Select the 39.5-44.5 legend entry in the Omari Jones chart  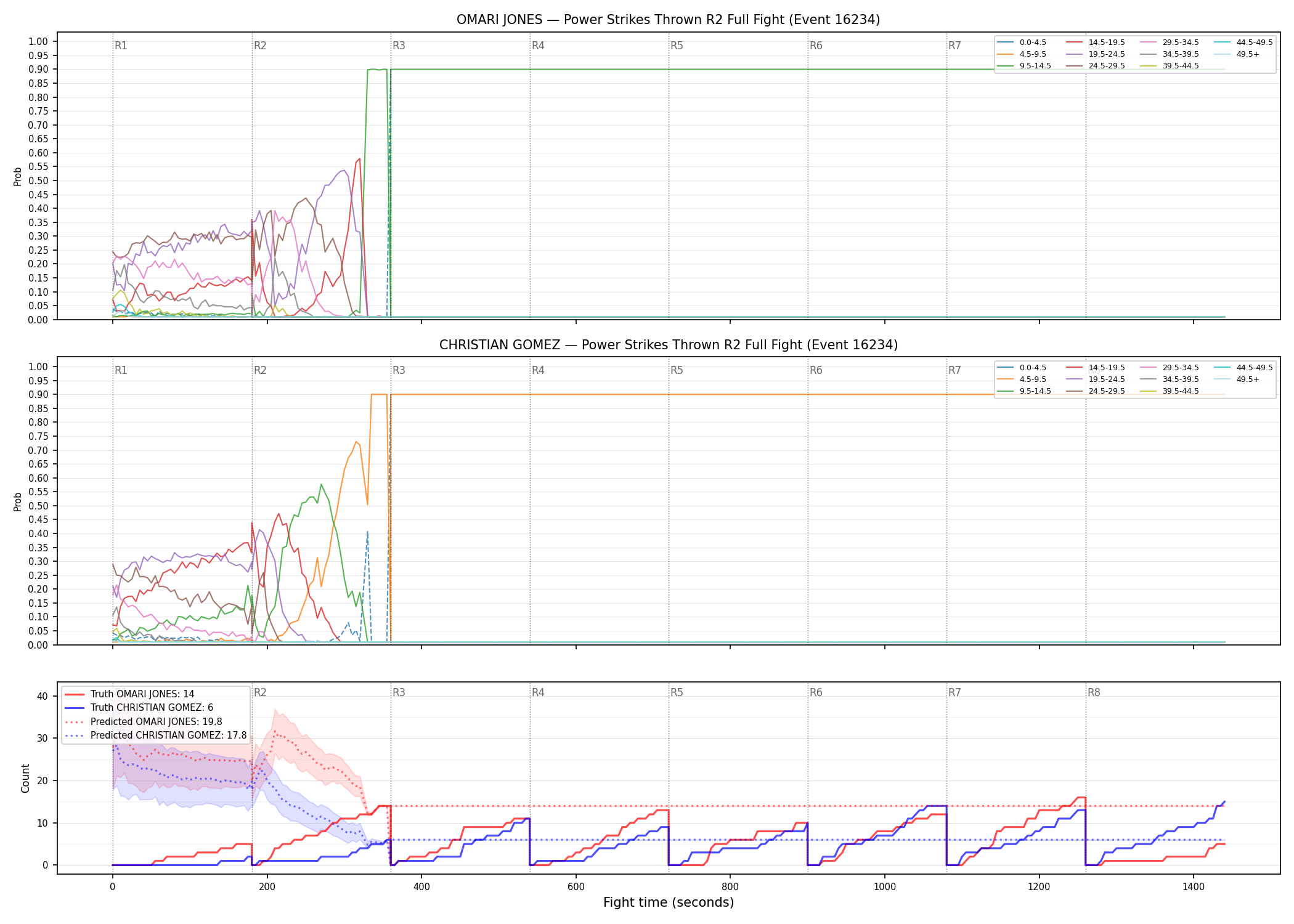point(1170,66)
